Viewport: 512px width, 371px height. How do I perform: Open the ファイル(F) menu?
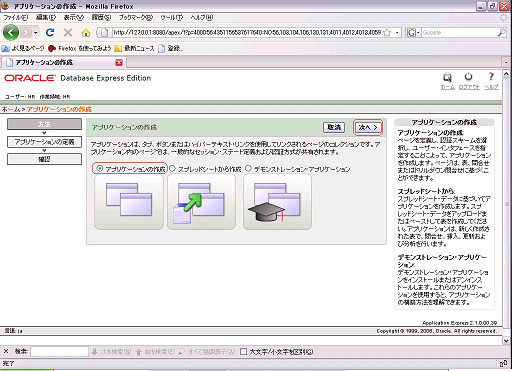point(15,17)
